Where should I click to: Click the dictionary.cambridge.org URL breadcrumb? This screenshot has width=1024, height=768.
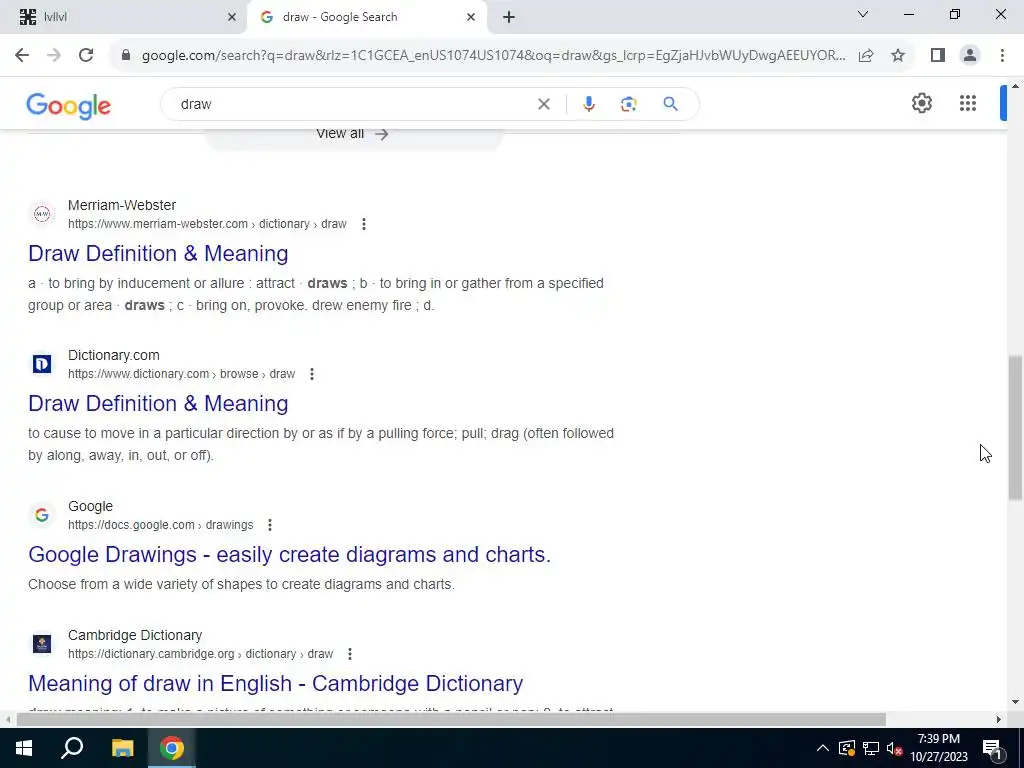pyautogui.click(x=200, y=654)
